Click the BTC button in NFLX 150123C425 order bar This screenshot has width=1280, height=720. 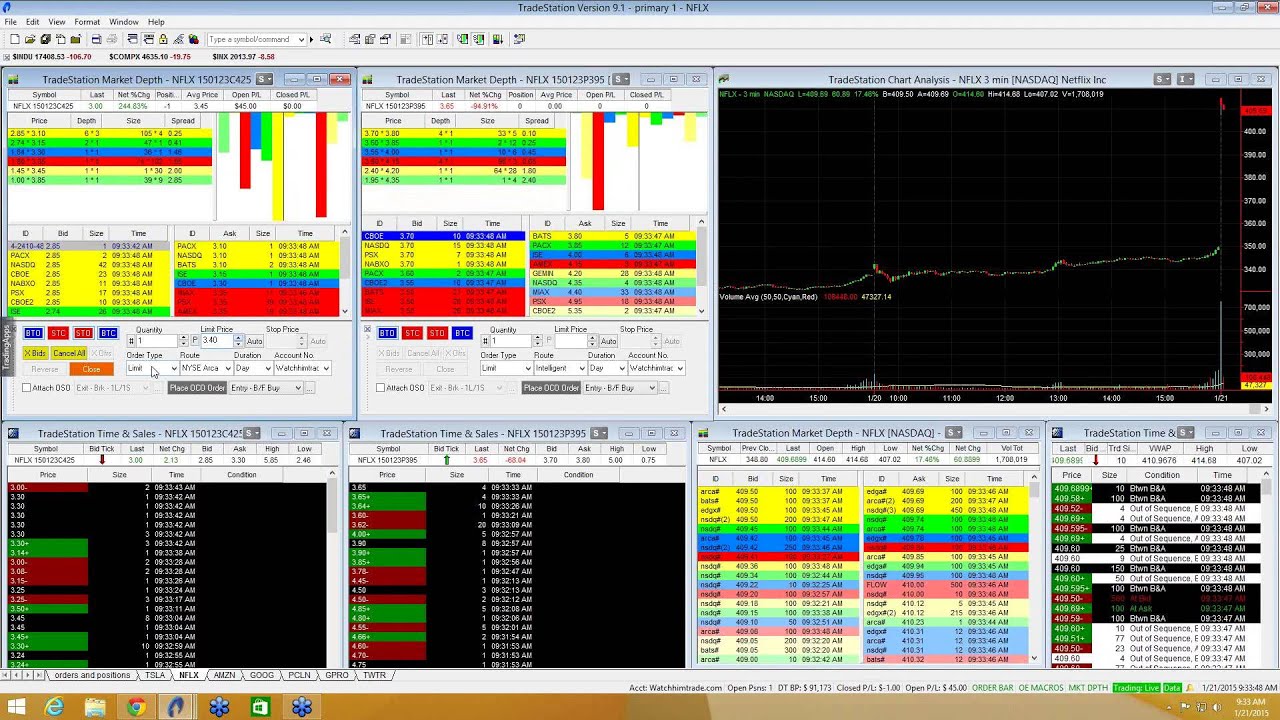click(108, 333)
